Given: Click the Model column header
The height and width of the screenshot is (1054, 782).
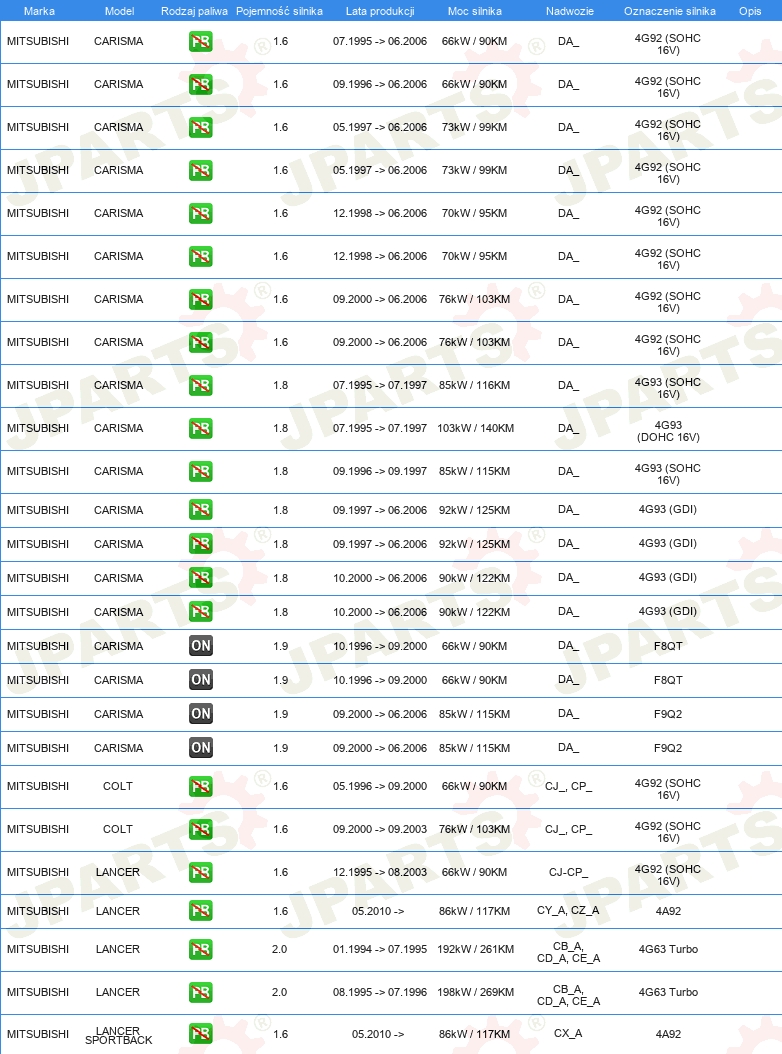Looking at the screenshot, I should [x=119, y=11].
